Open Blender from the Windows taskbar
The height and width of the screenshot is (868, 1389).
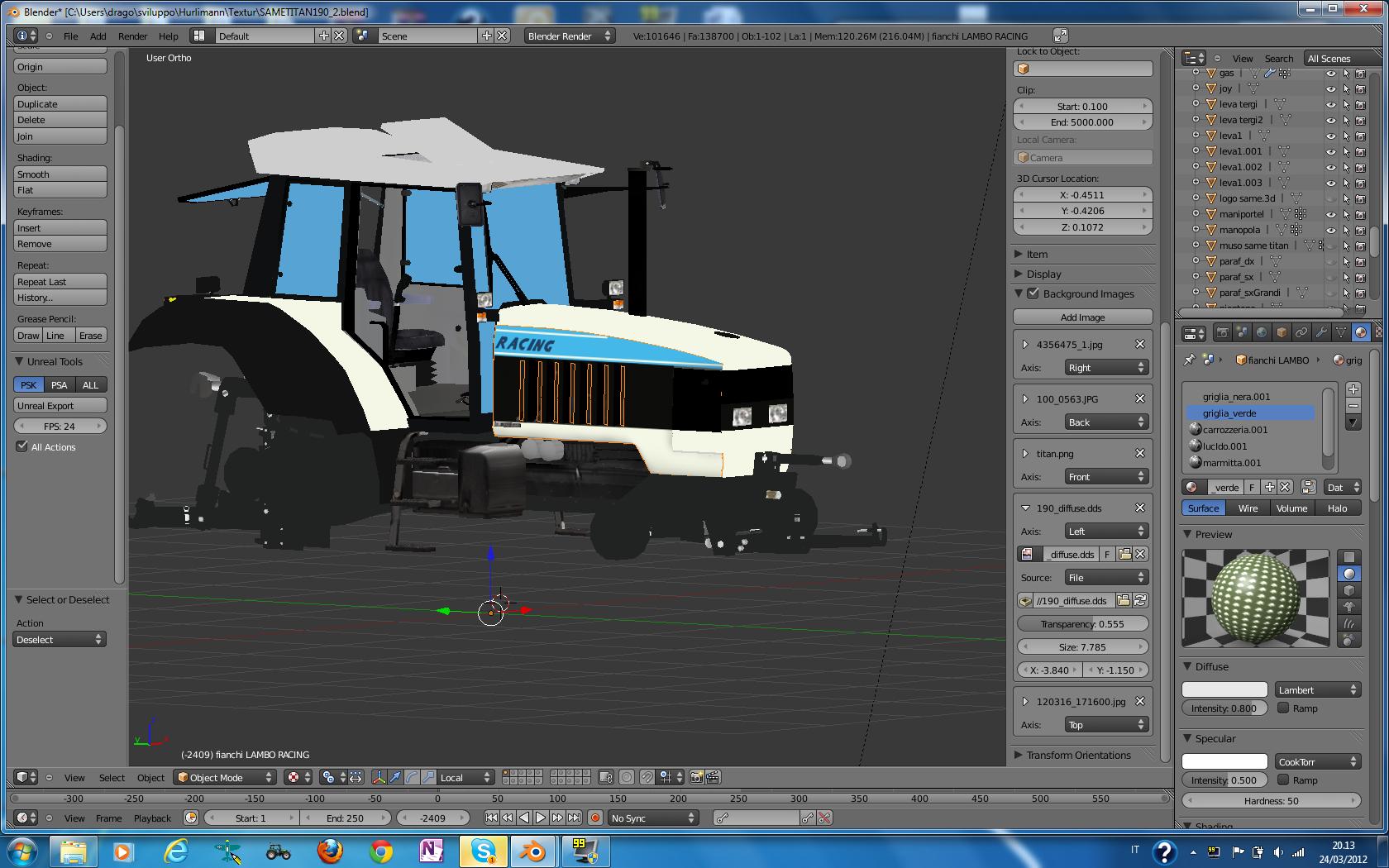pyautogui.click(x=534, y=851)
